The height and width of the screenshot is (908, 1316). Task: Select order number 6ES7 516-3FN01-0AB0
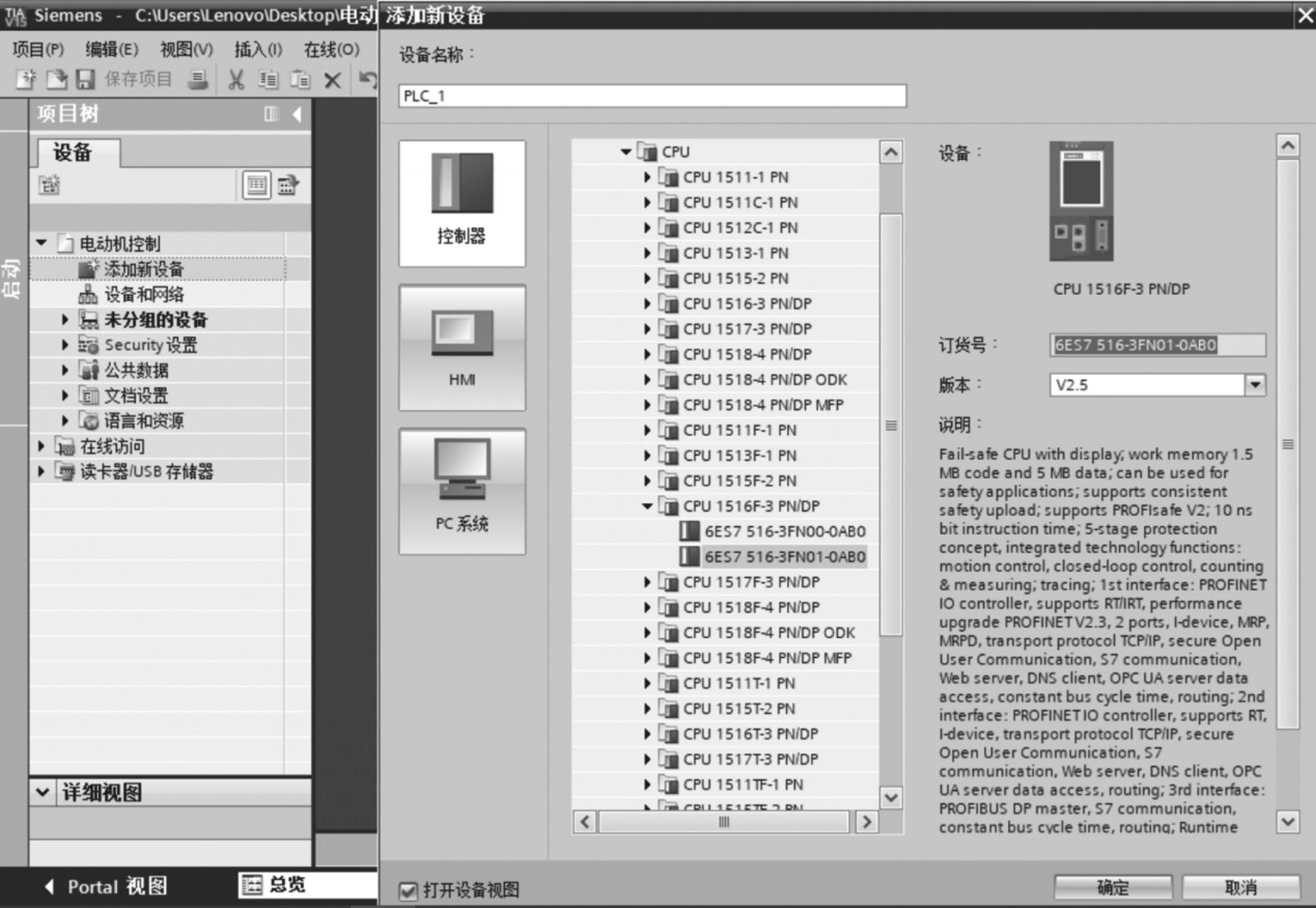(x=785, y=557)
